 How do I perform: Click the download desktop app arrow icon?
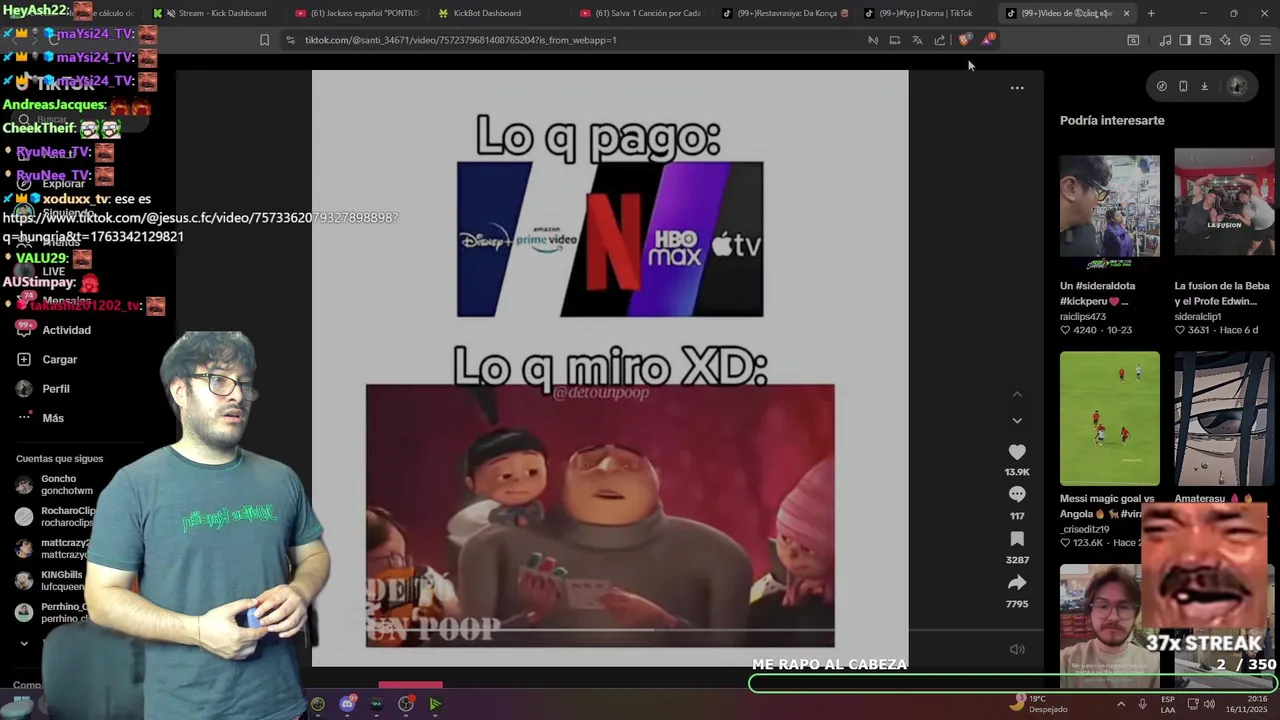[x=1204, y=86]
